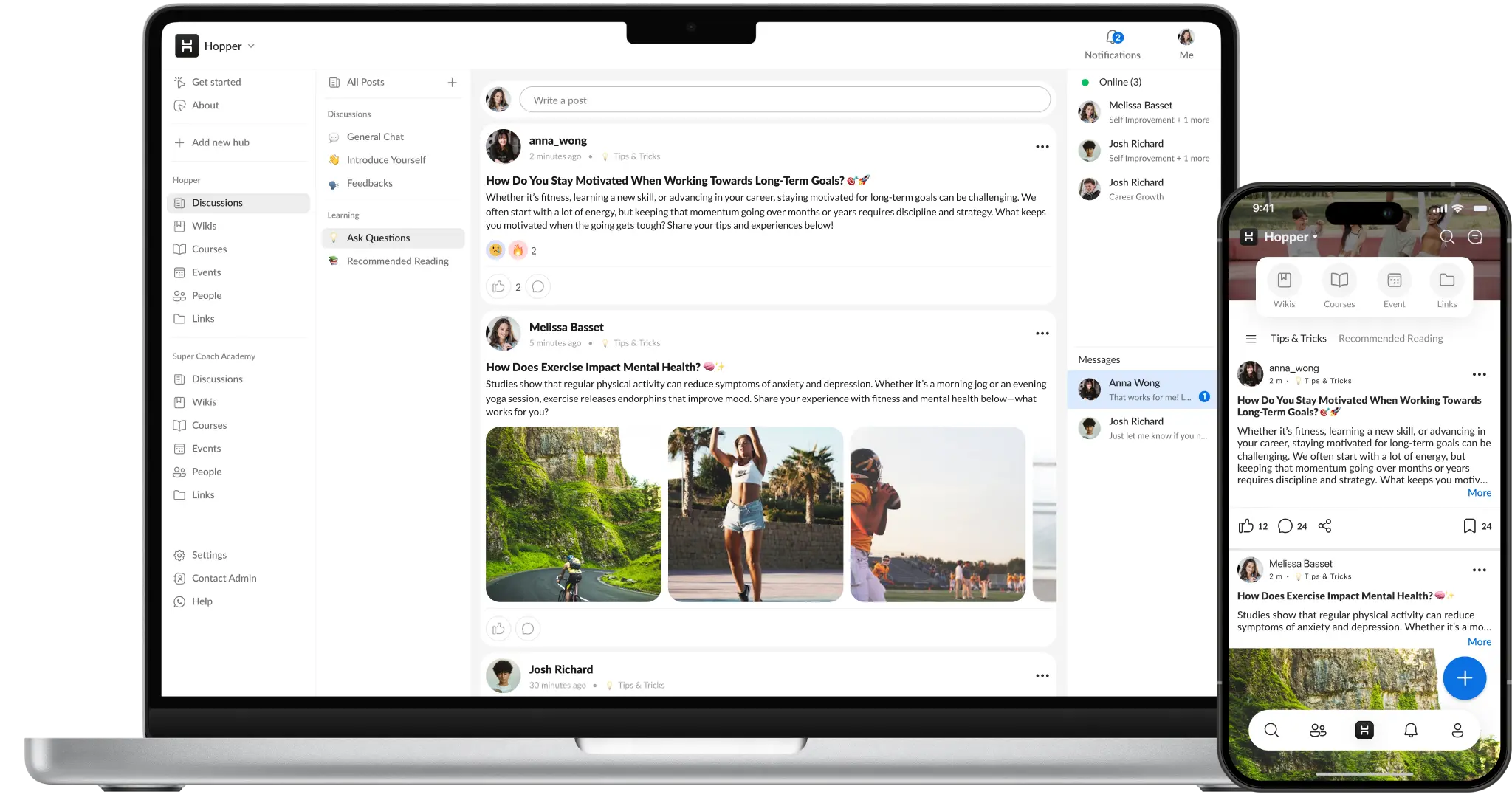Open Wikis shortcut on phone
This screenshot has width=1512, height=800.
click(x=1284, y=287)
